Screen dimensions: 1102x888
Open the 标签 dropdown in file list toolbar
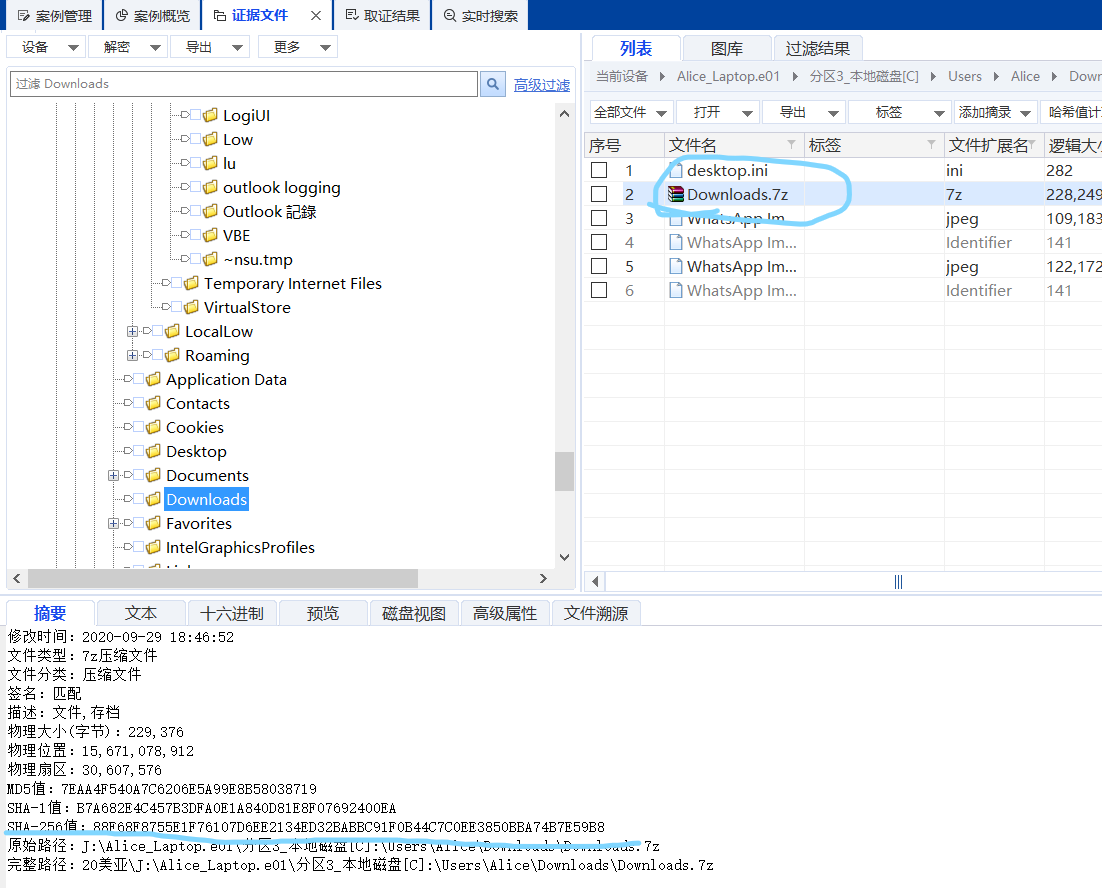coord(900,112)
